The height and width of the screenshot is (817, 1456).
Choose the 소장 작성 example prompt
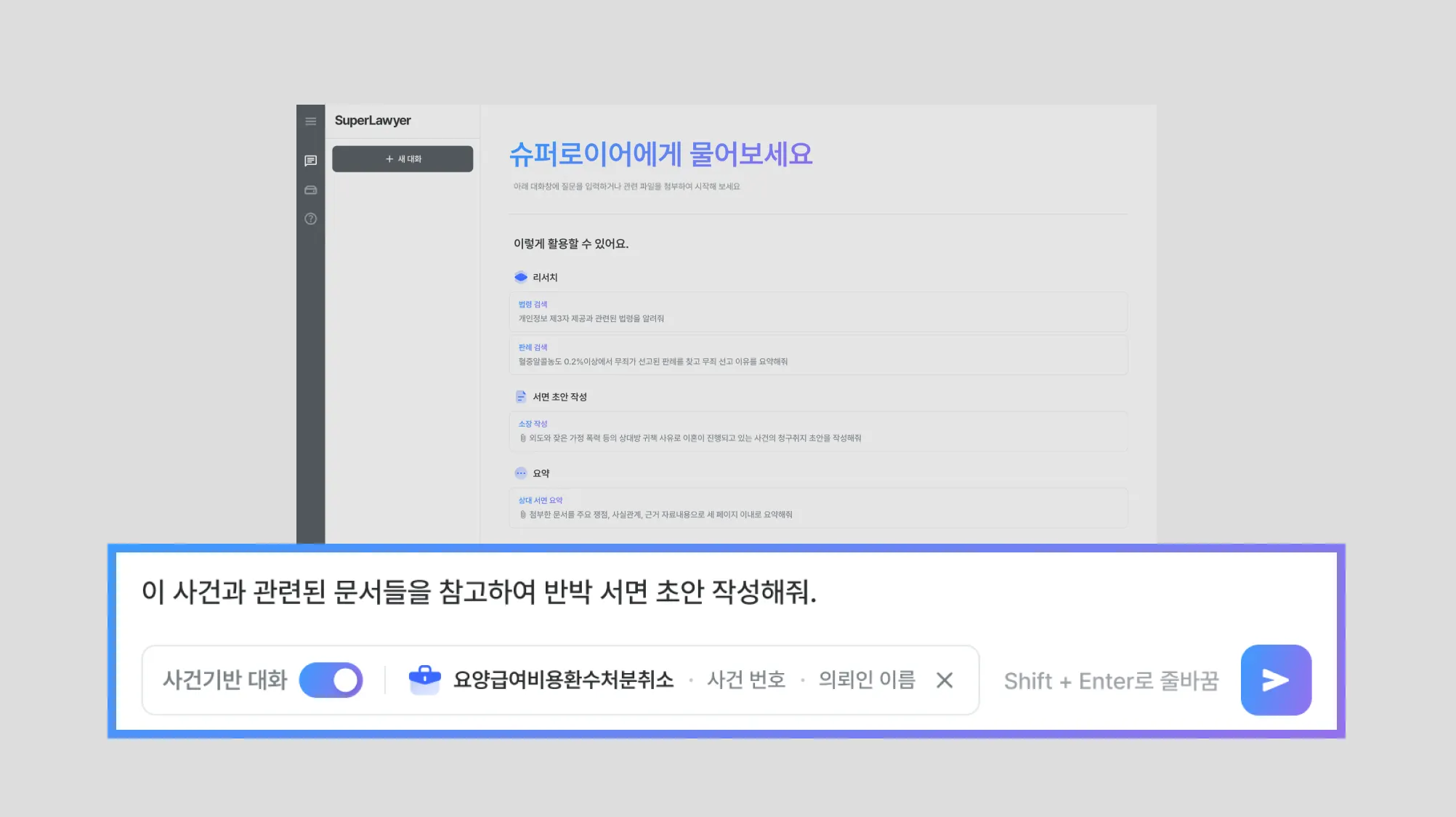tap(818, 431)
